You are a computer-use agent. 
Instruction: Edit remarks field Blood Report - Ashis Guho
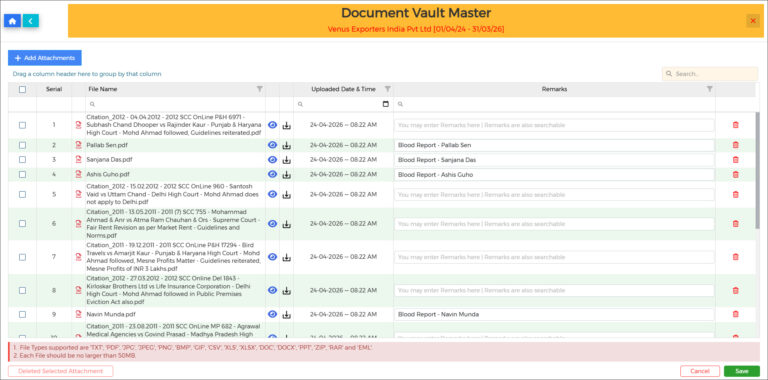pyautogui.click(x=554, y=174)
